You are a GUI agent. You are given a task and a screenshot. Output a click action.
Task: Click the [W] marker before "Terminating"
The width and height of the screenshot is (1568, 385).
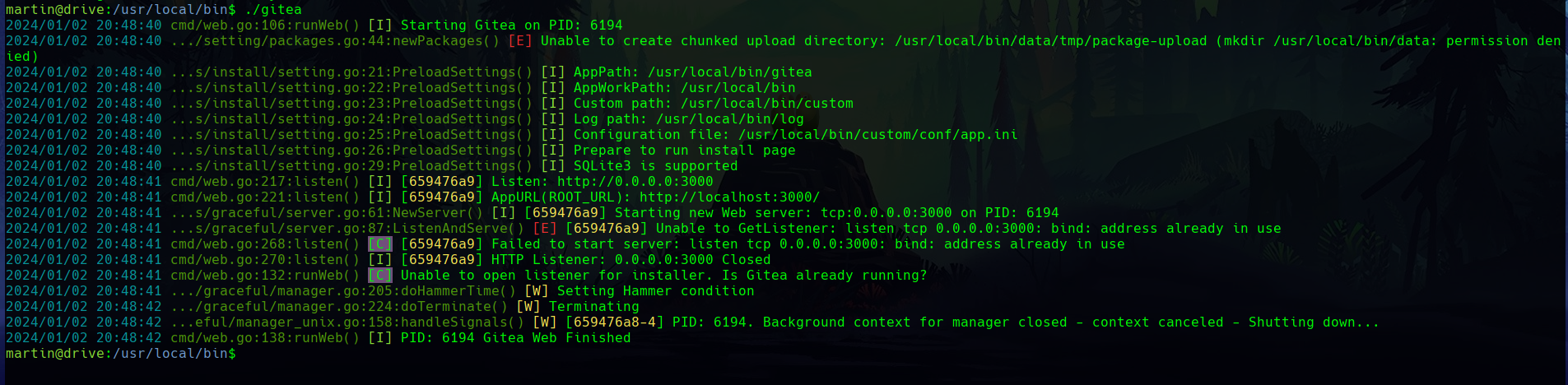click(x=528, y=307)
